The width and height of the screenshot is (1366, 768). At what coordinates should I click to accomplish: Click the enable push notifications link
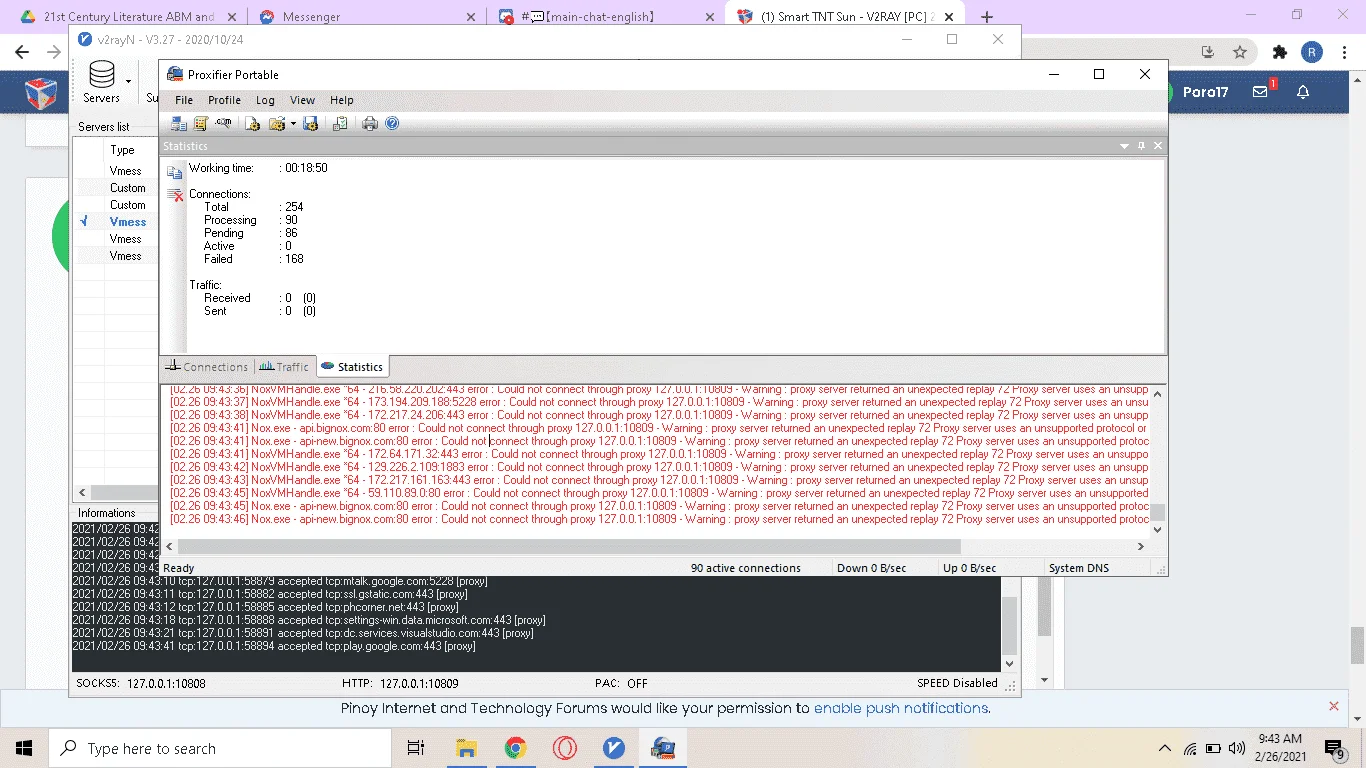click(901, 708)
